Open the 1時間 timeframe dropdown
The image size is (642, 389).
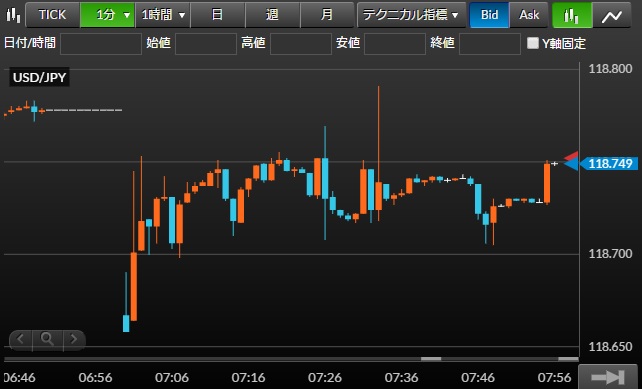[x=163, y=15]
